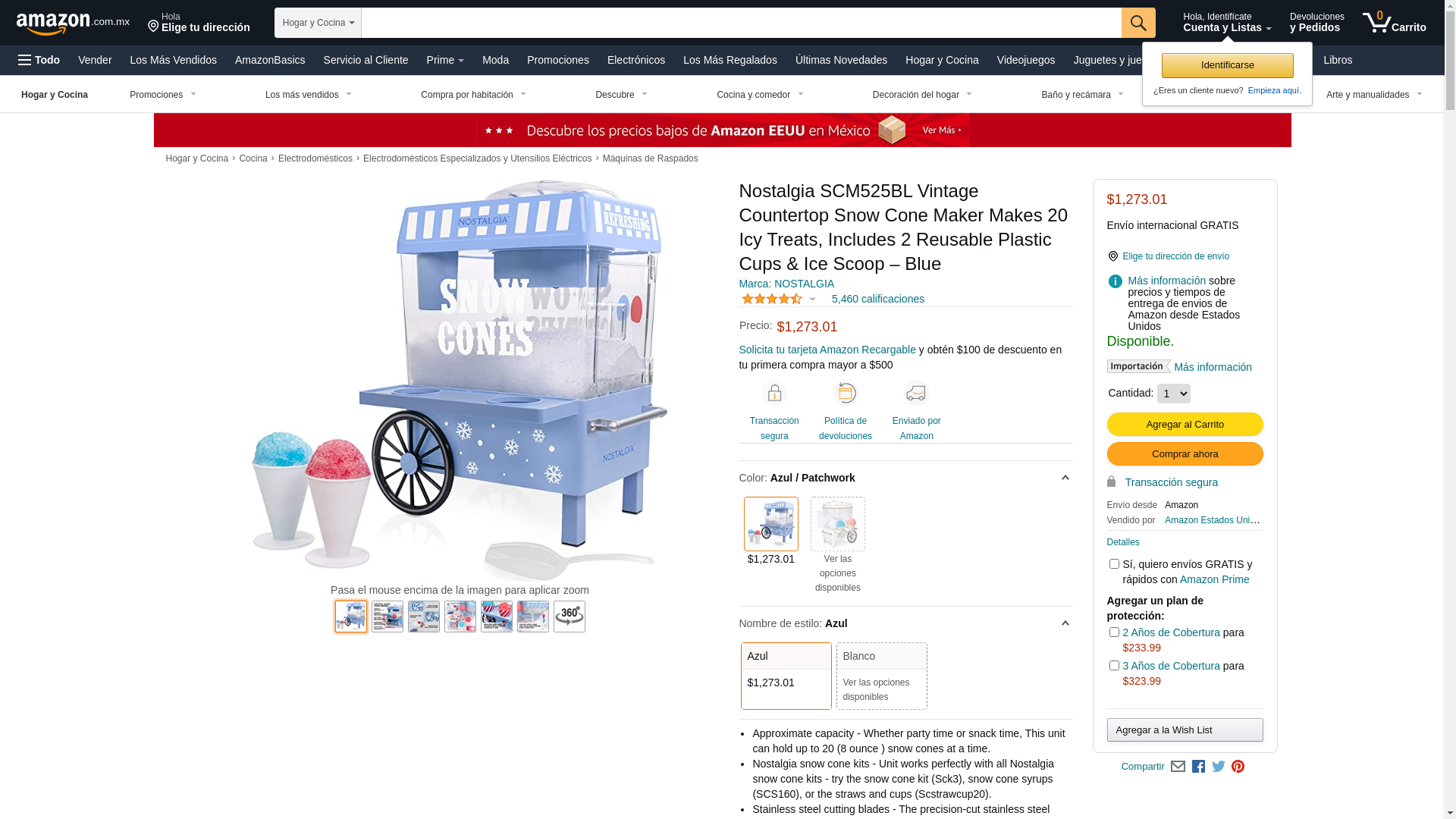
Task: Share the product via Pinterest icon
Action: point(1238,767)
